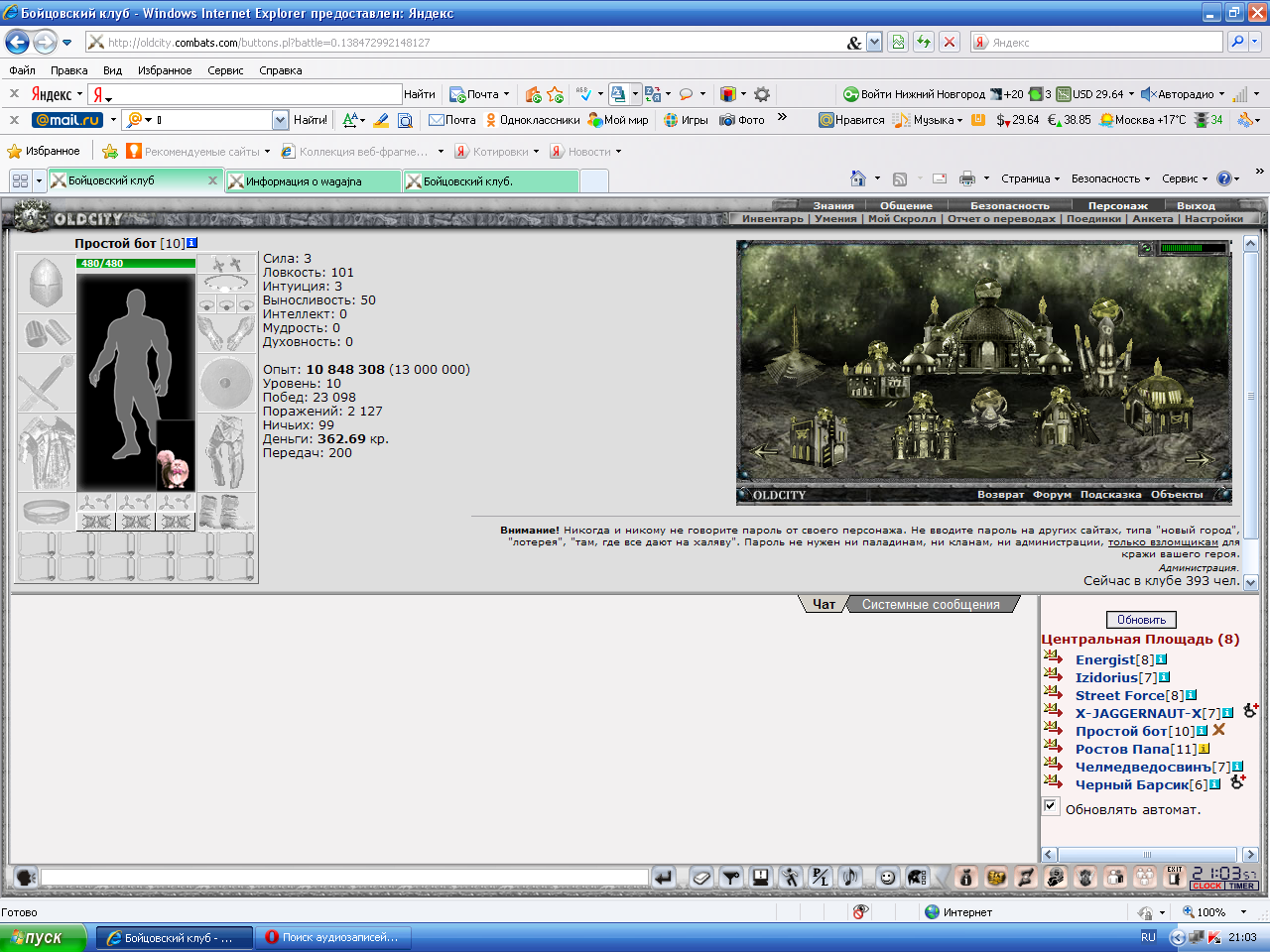
Task: Click the right arrow on the city map
Action: [x=1198, y=459]
